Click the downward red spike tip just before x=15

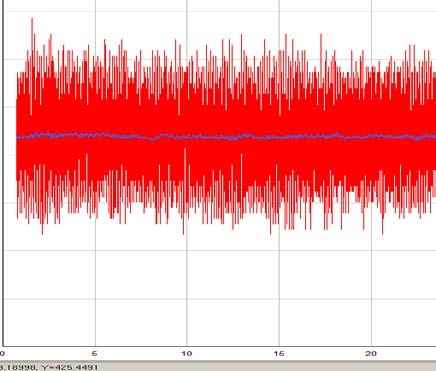[x=270, y=233]
